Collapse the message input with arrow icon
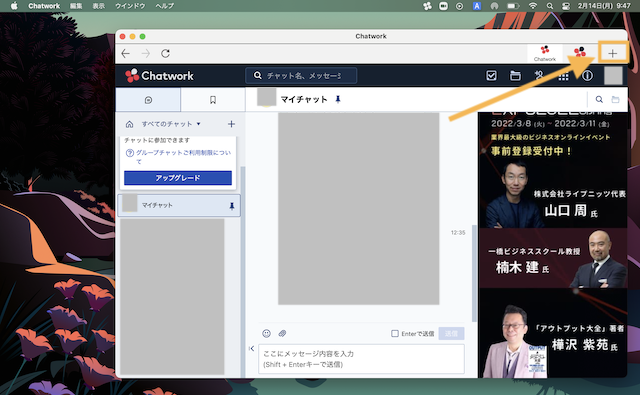Screen dimensions: 640x395 (x=251, y=348)
